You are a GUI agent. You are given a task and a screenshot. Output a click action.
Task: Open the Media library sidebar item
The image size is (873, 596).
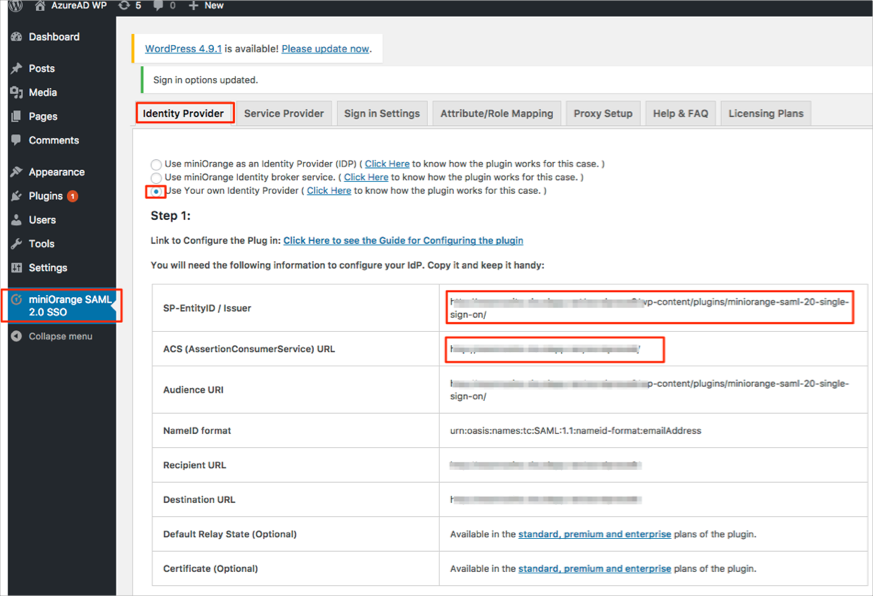(42, 92)
